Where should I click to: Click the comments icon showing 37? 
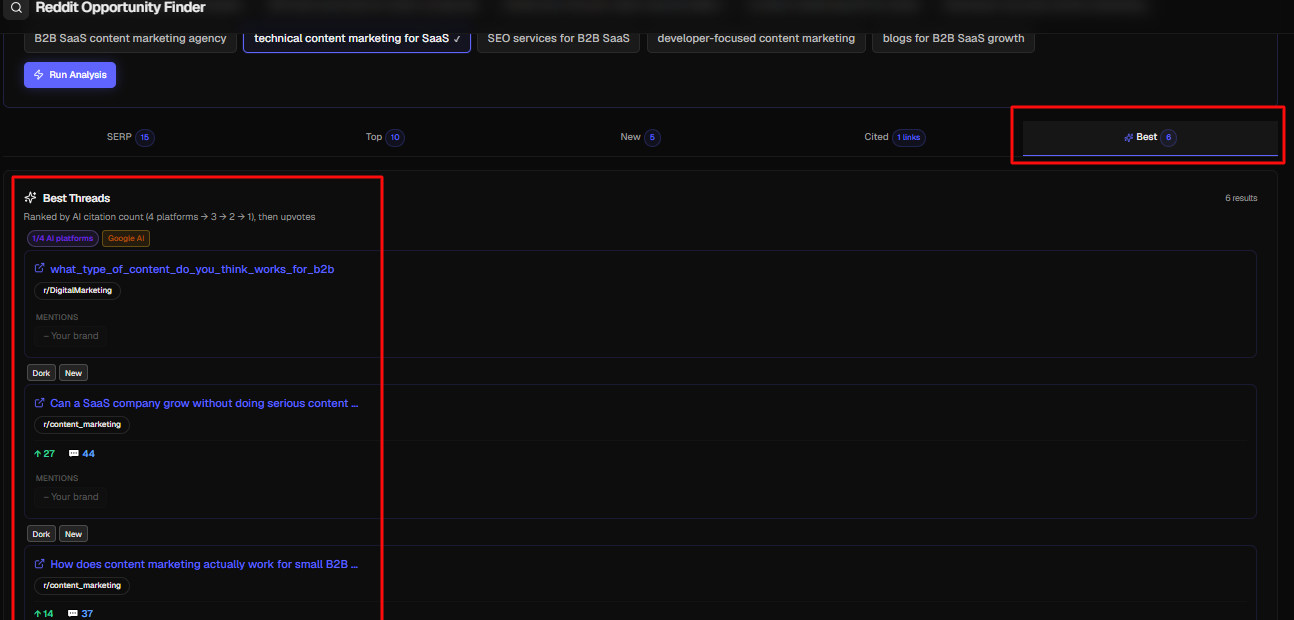point(73,614)
